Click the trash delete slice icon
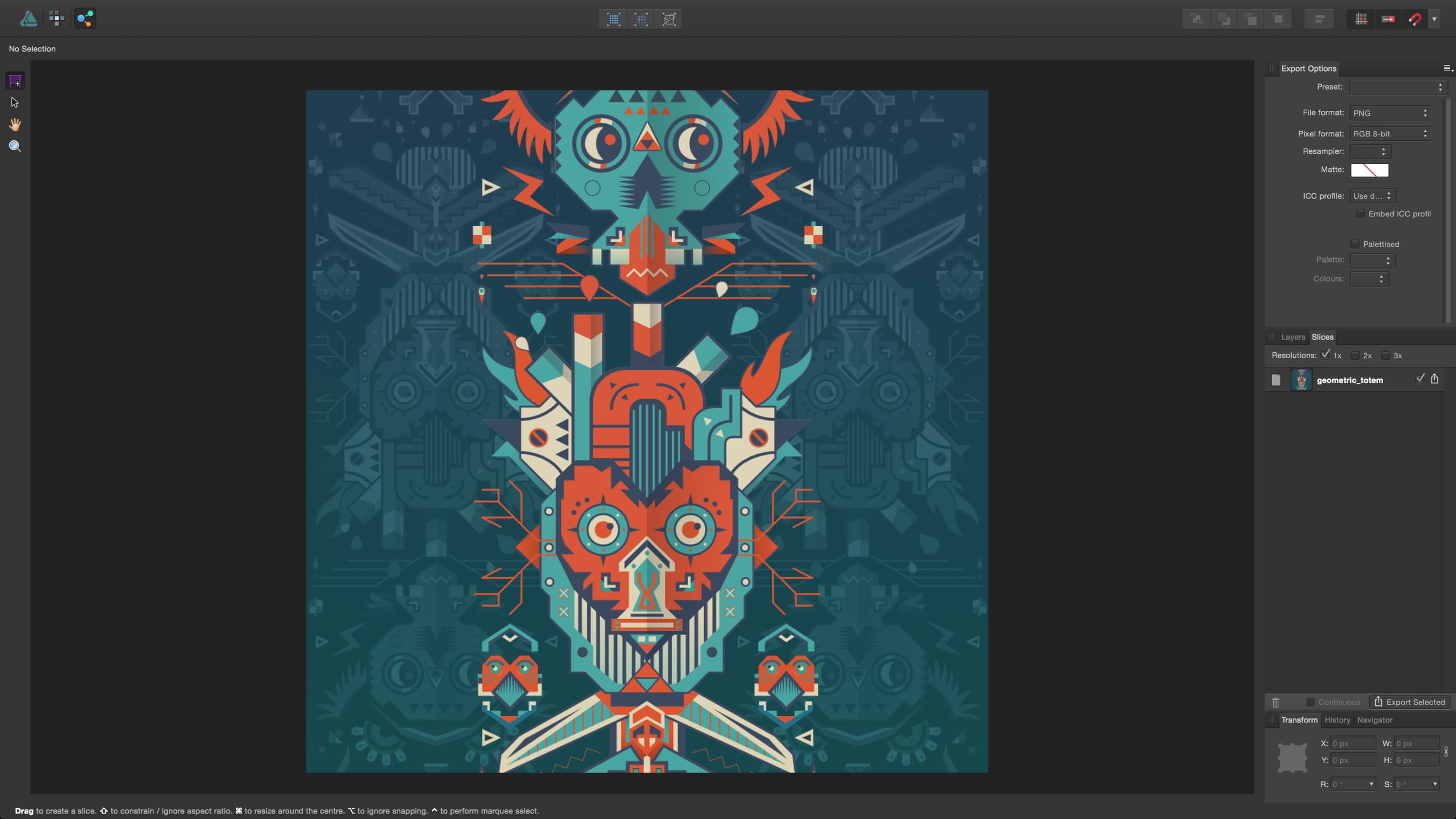Screen dimensions: 1456x819 (1276, 702)
